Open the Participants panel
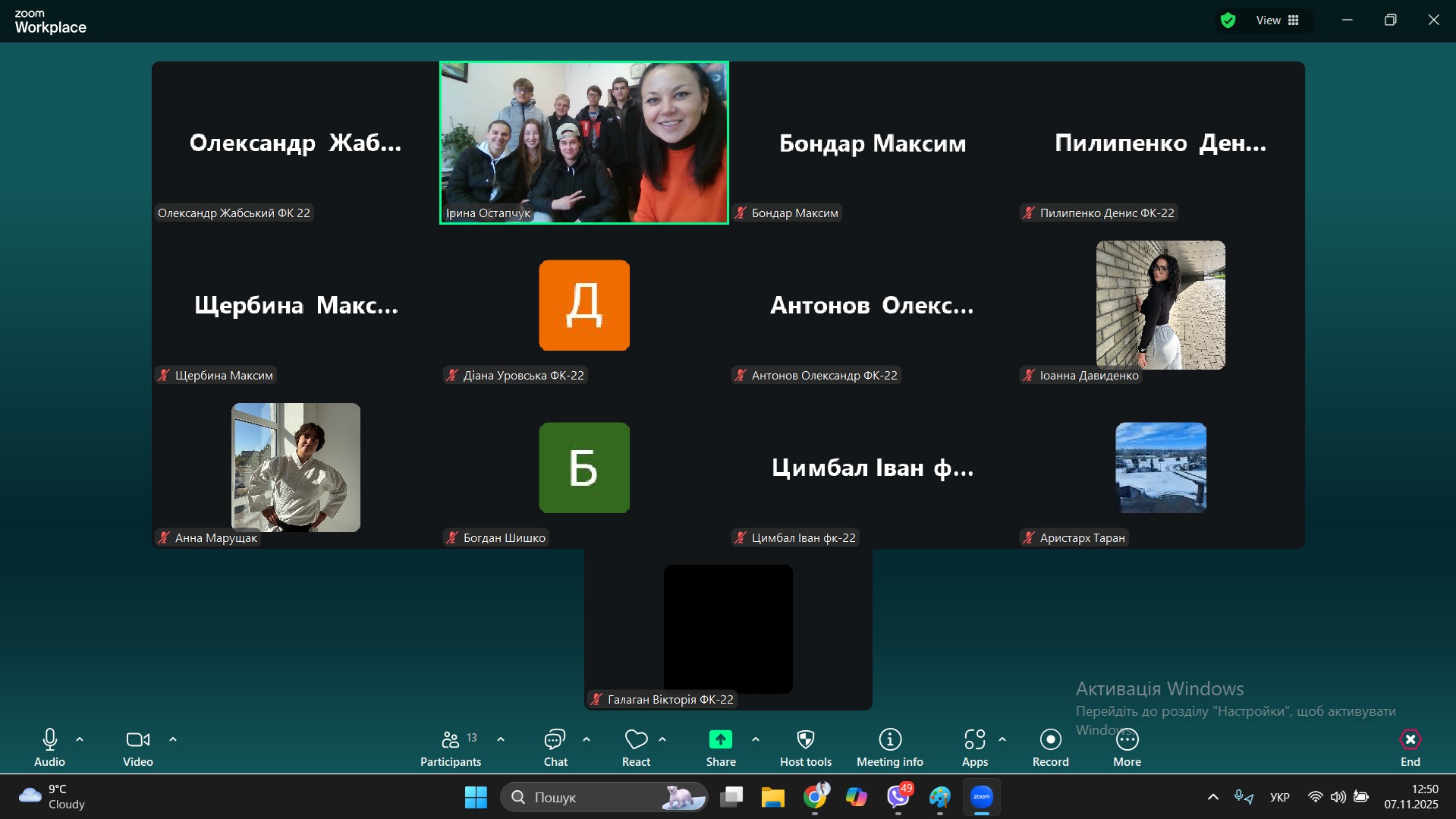 tap(450, 747)
